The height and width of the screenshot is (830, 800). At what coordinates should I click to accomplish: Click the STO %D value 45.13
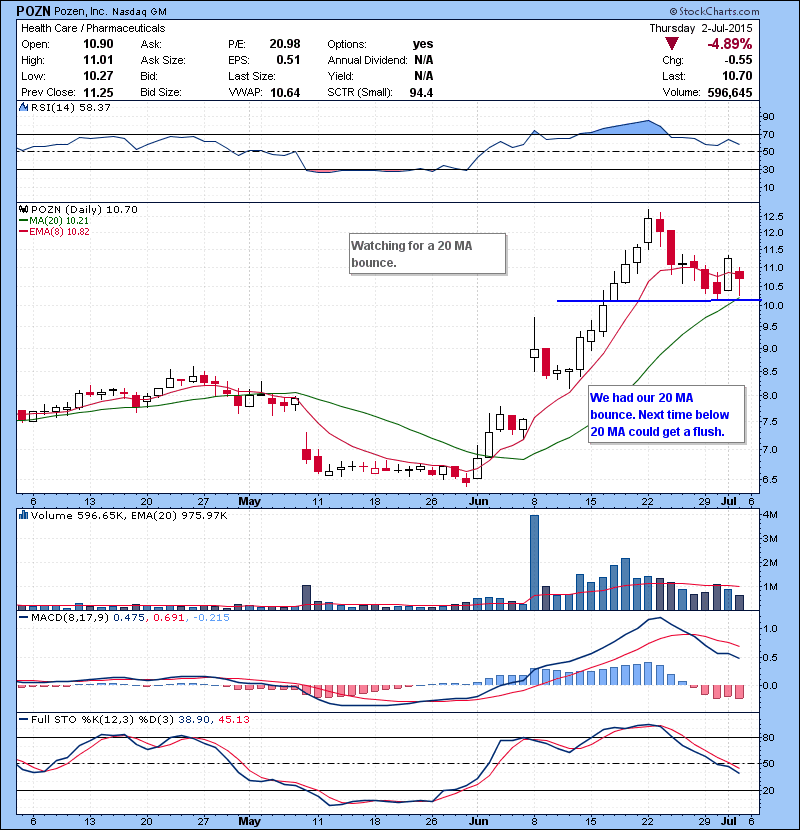coord(233,719)
